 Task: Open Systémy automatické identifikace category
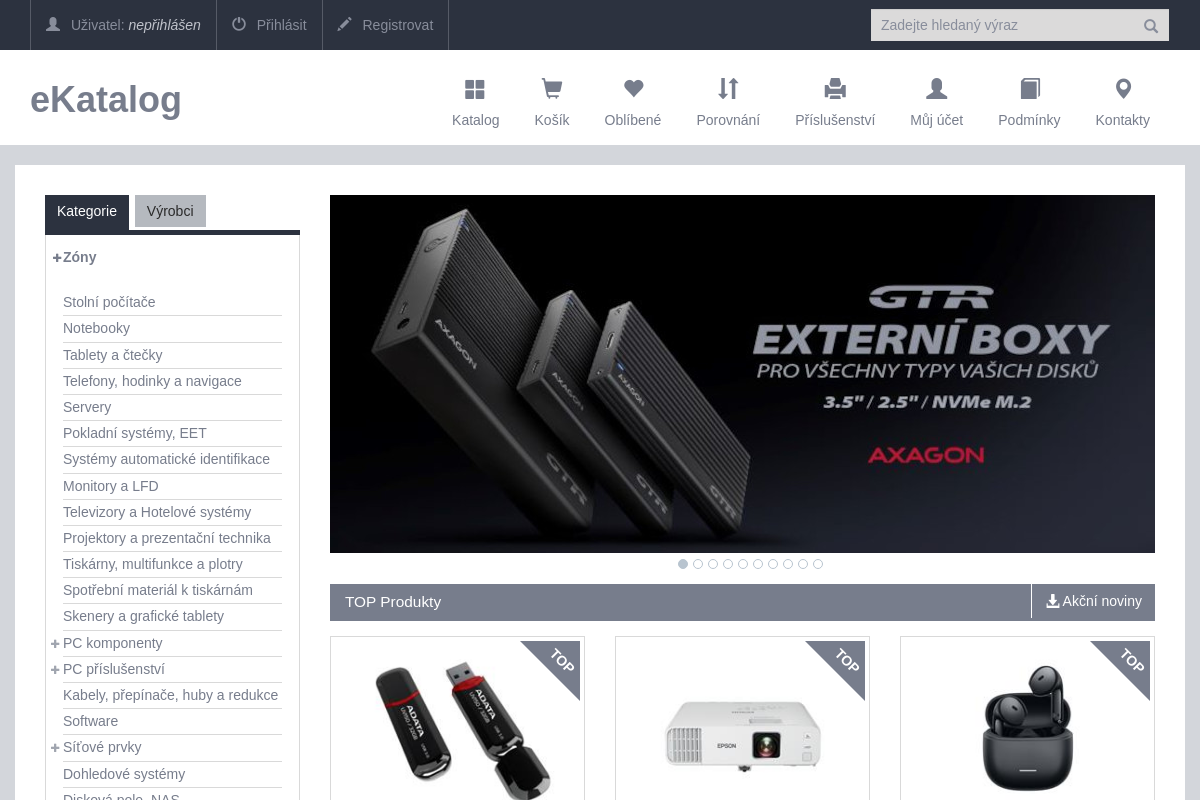click(x=166, y=459)
